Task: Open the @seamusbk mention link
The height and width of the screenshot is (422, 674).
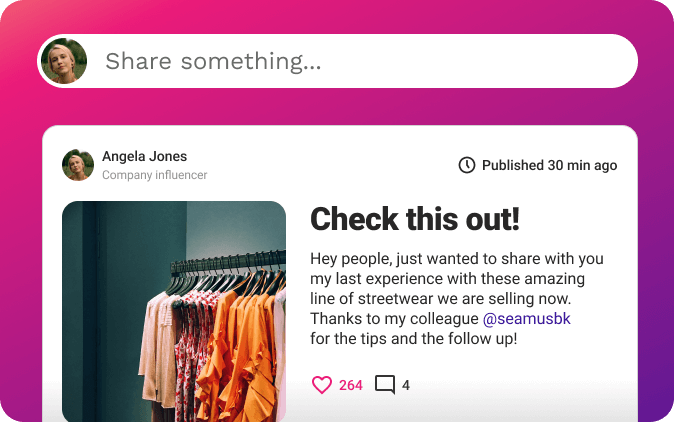Action: (x=527, y=319)
